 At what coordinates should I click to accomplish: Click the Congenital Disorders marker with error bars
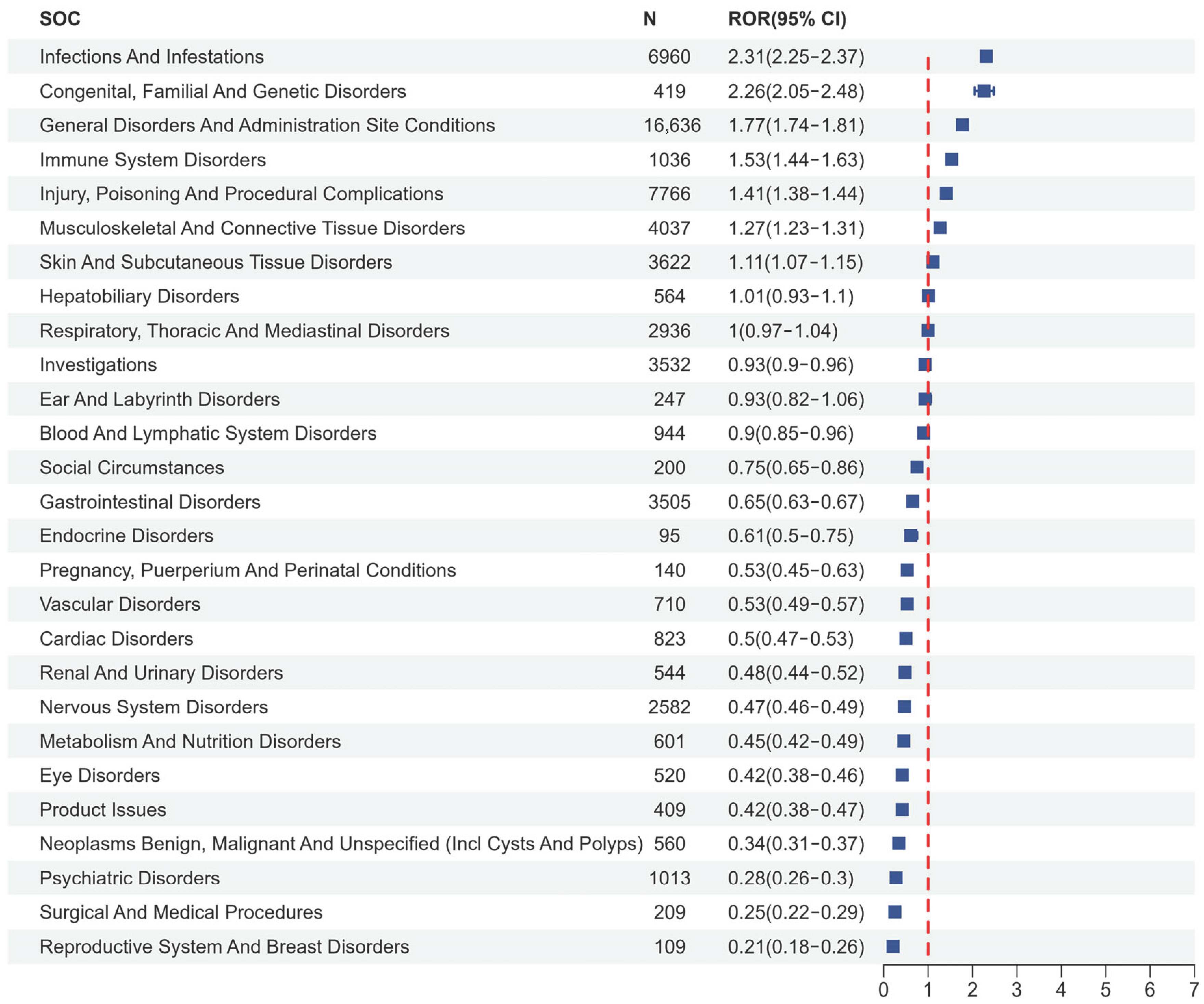pos(984,91)
